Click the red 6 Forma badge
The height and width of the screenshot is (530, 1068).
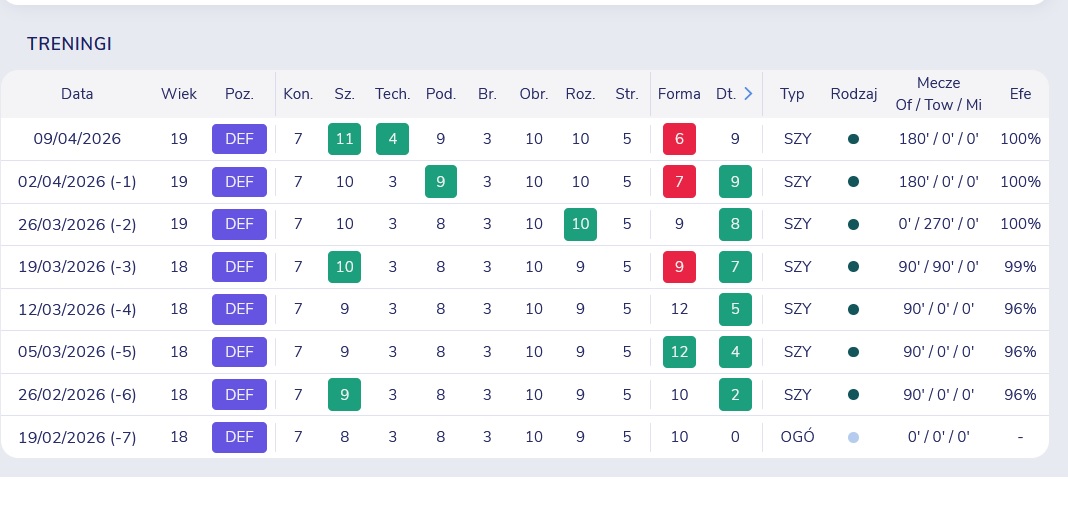point(679,139)
